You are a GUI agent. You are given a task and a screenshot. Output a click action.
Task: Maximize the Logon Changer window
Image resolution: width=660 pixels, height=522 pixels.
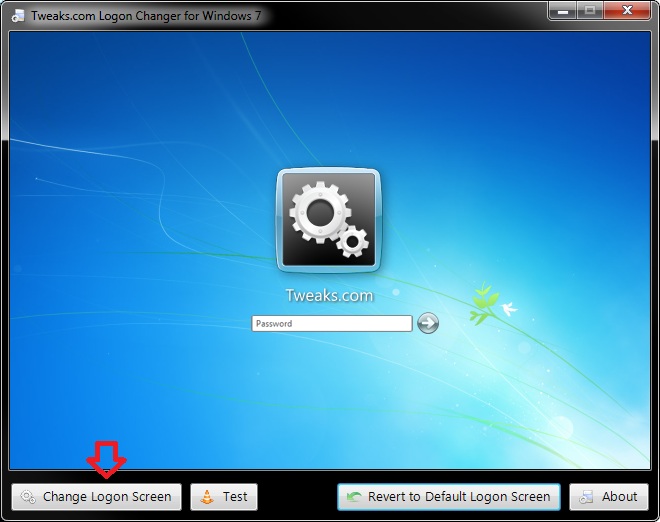tap(590, 11)
